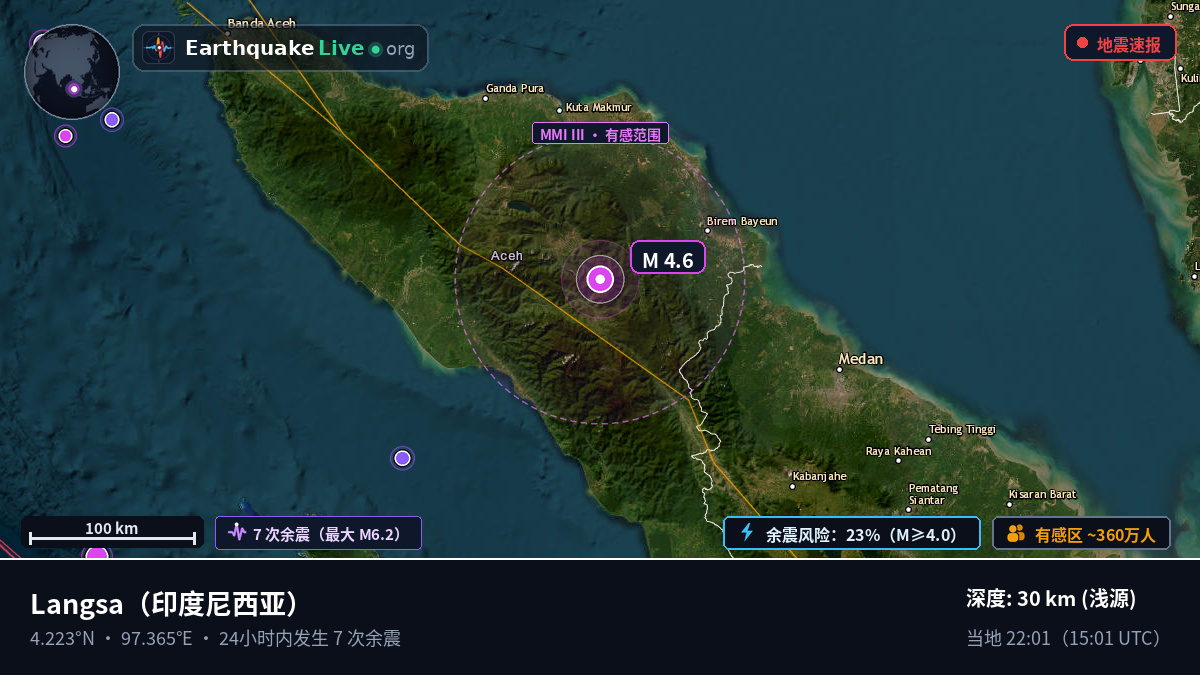
Task: Open the globe minimap overview
Action: (72, 72)
